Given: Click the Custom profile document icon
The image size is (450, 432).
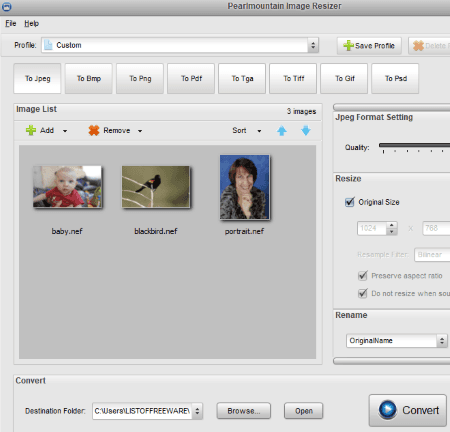Looking at the screenshot, I should 48,45.
